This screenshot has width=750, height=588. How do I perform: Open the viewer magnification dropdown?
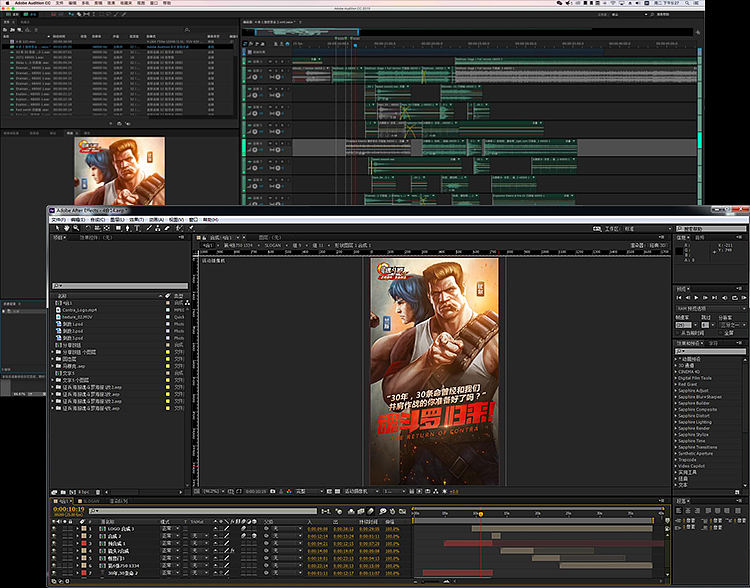(215, 491)
